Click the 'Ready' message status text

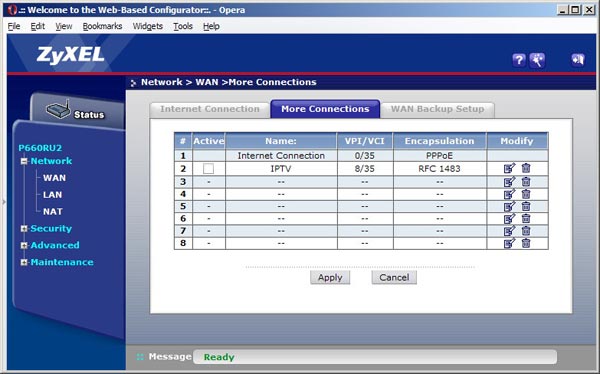point(219,357)
